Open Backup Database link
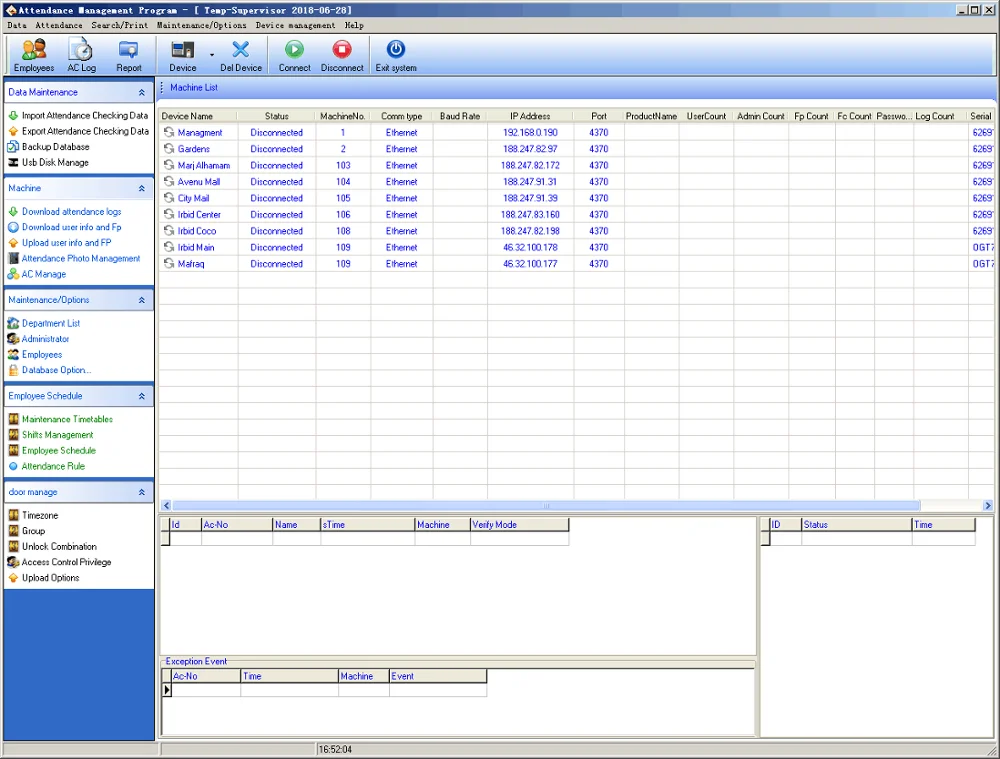Viewport: 1000px width, 759px height. (x=55, y=147)
